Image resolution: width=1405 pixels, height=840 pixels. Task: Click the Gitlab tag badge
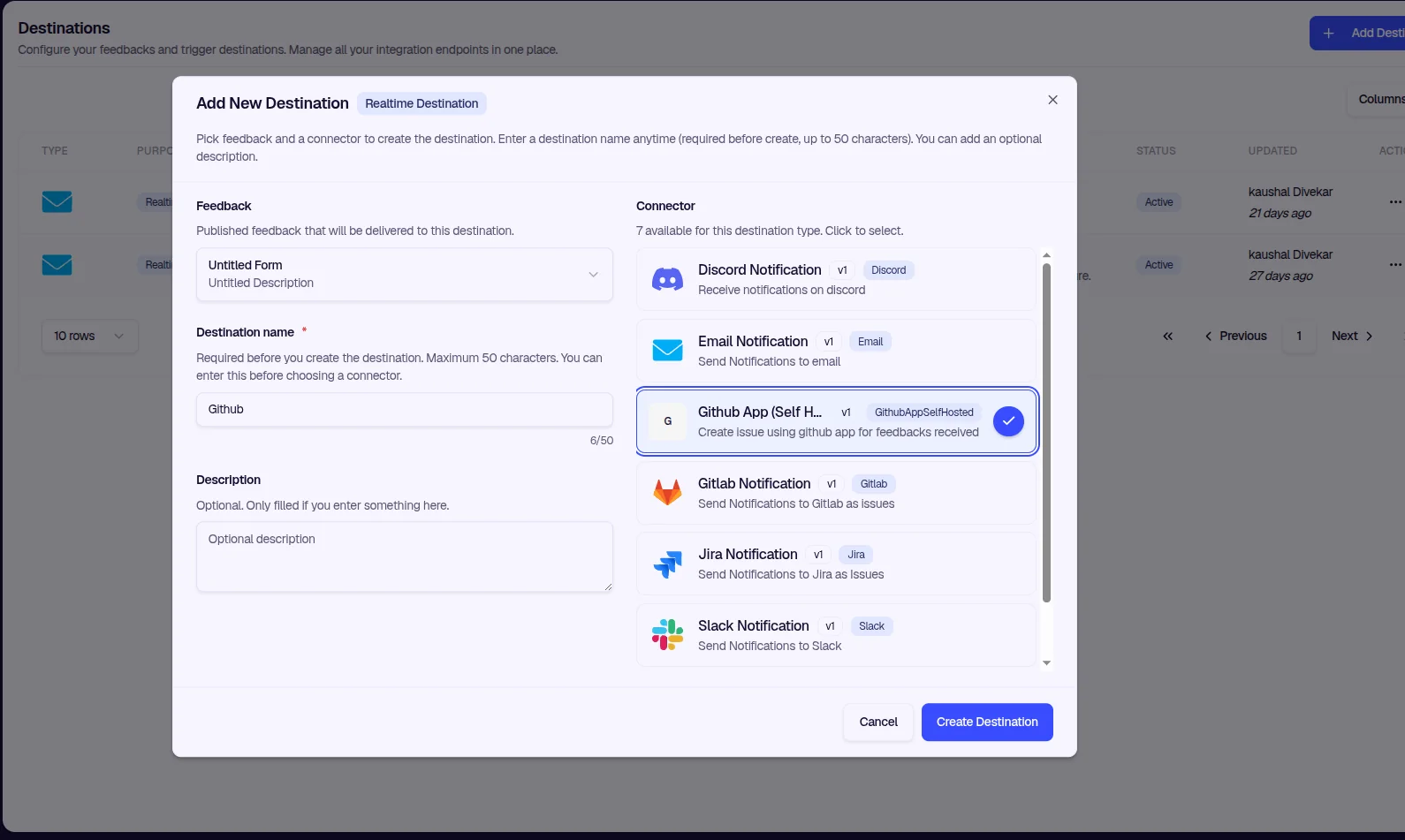point(874,484)
